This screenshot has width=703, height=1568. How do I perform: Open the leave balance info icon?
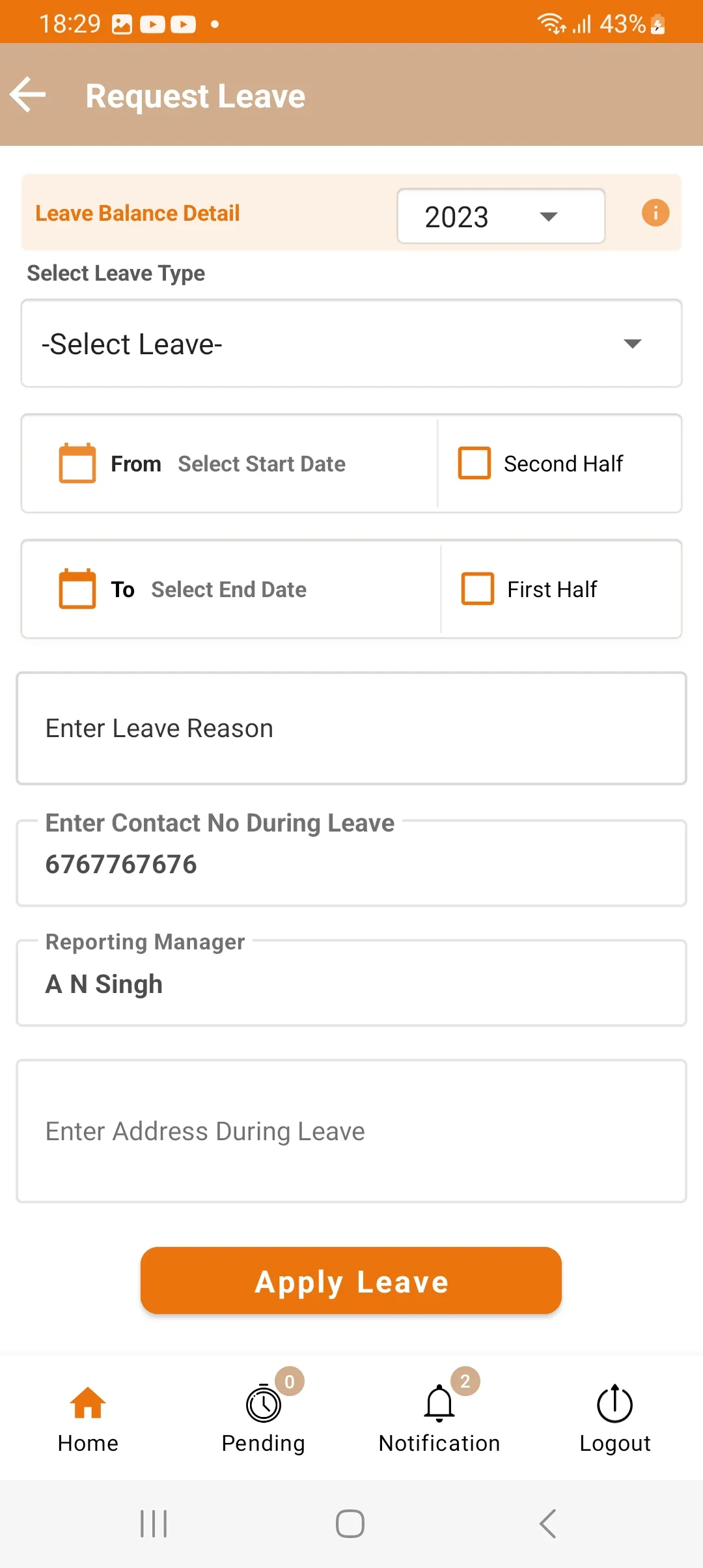[655, 213]
